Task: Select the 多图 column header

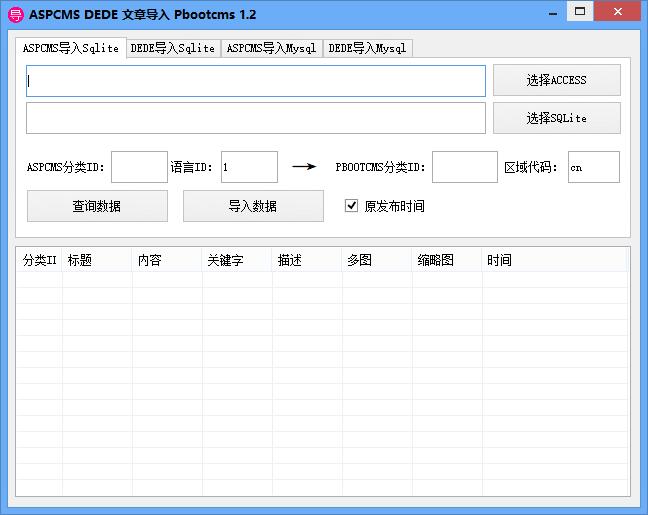Action: (x=377, y=260)
